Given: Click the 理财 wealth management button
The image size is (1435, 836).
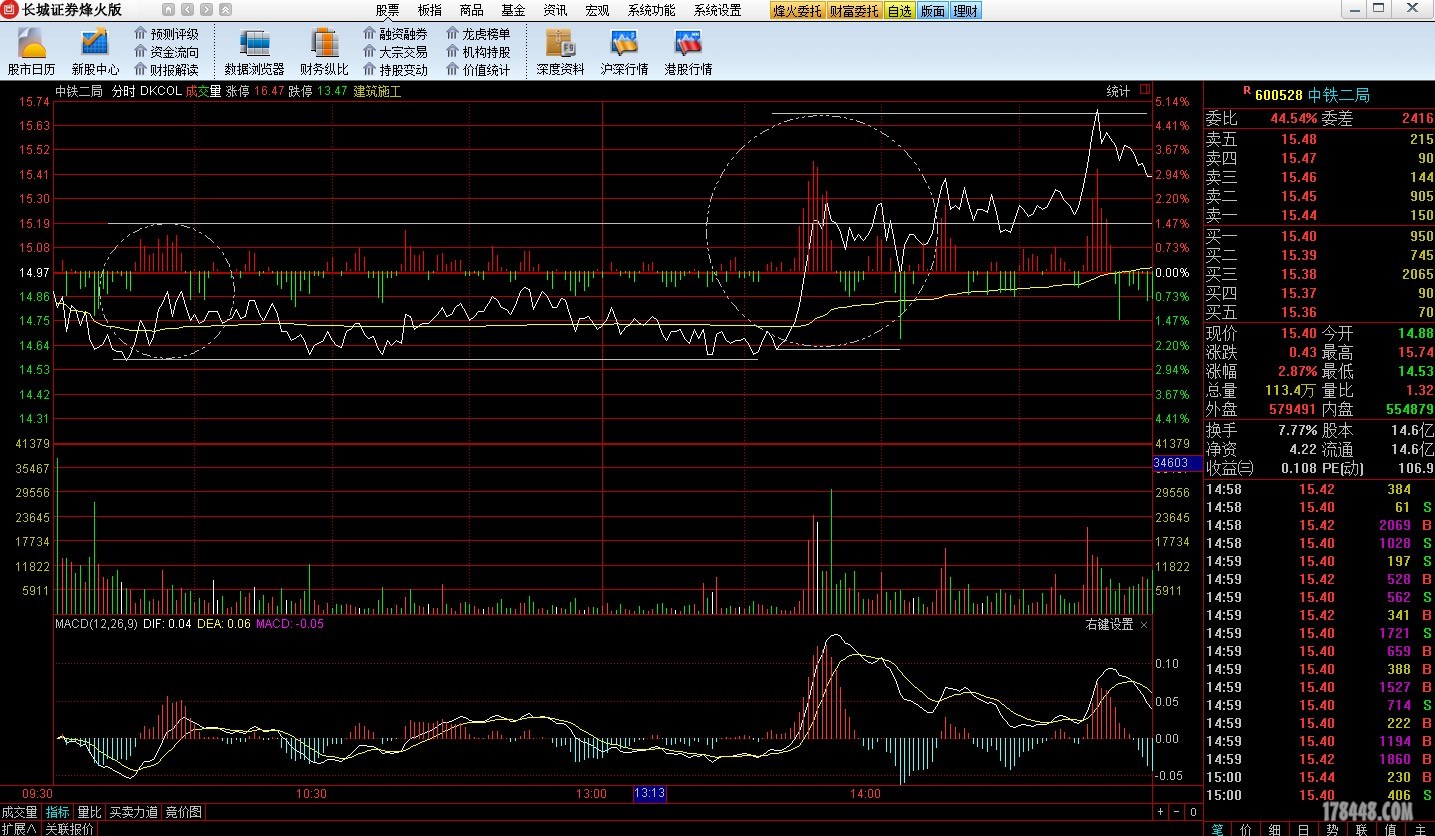Looking at the screenshot, I should (x=966, y=11).
